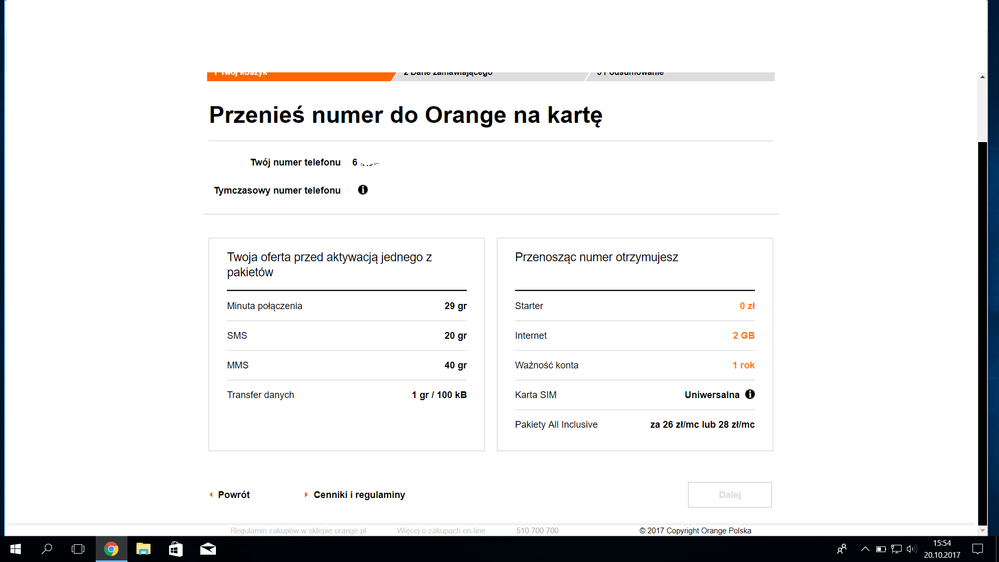Click the 1 rok validity value
Viewport: 999px width, 562px height.
(744, 365)
